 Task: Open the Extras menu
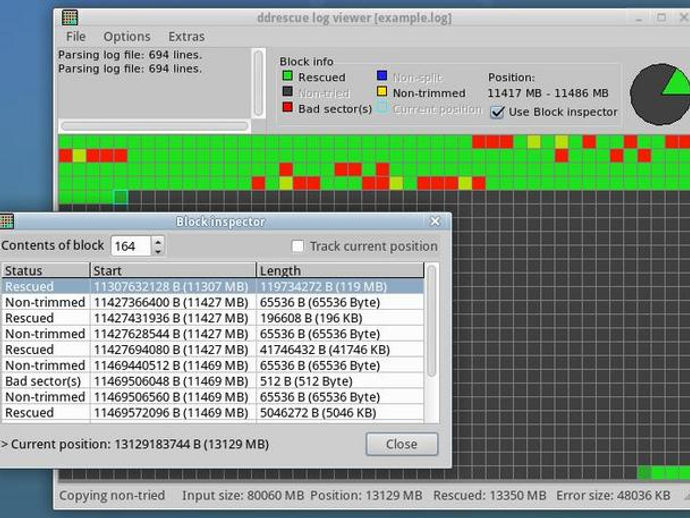pos(187,36)
